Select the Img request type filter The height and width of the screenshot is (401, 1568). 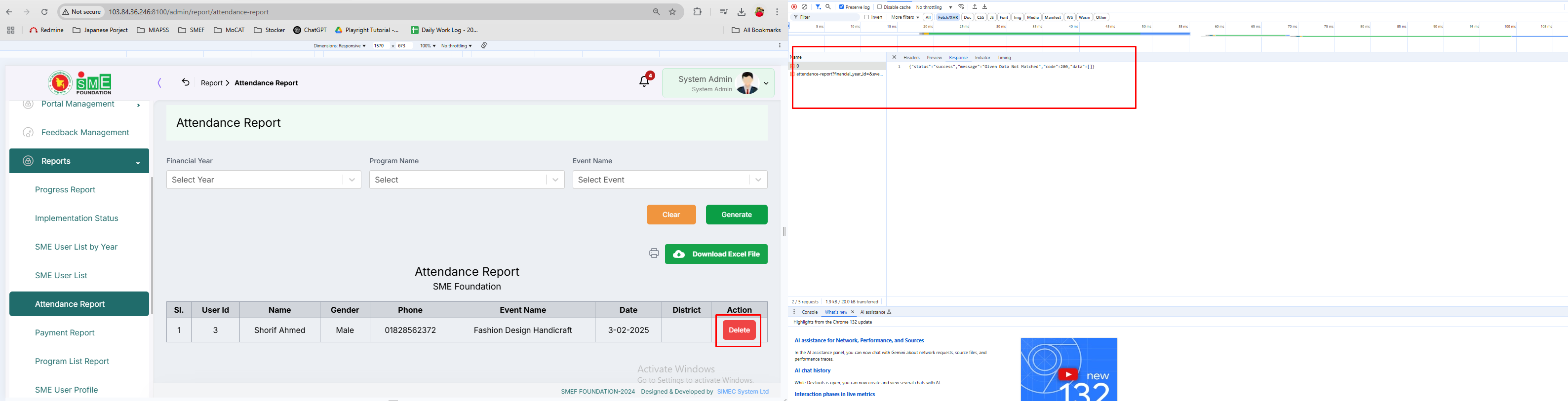pos(1018,18)
